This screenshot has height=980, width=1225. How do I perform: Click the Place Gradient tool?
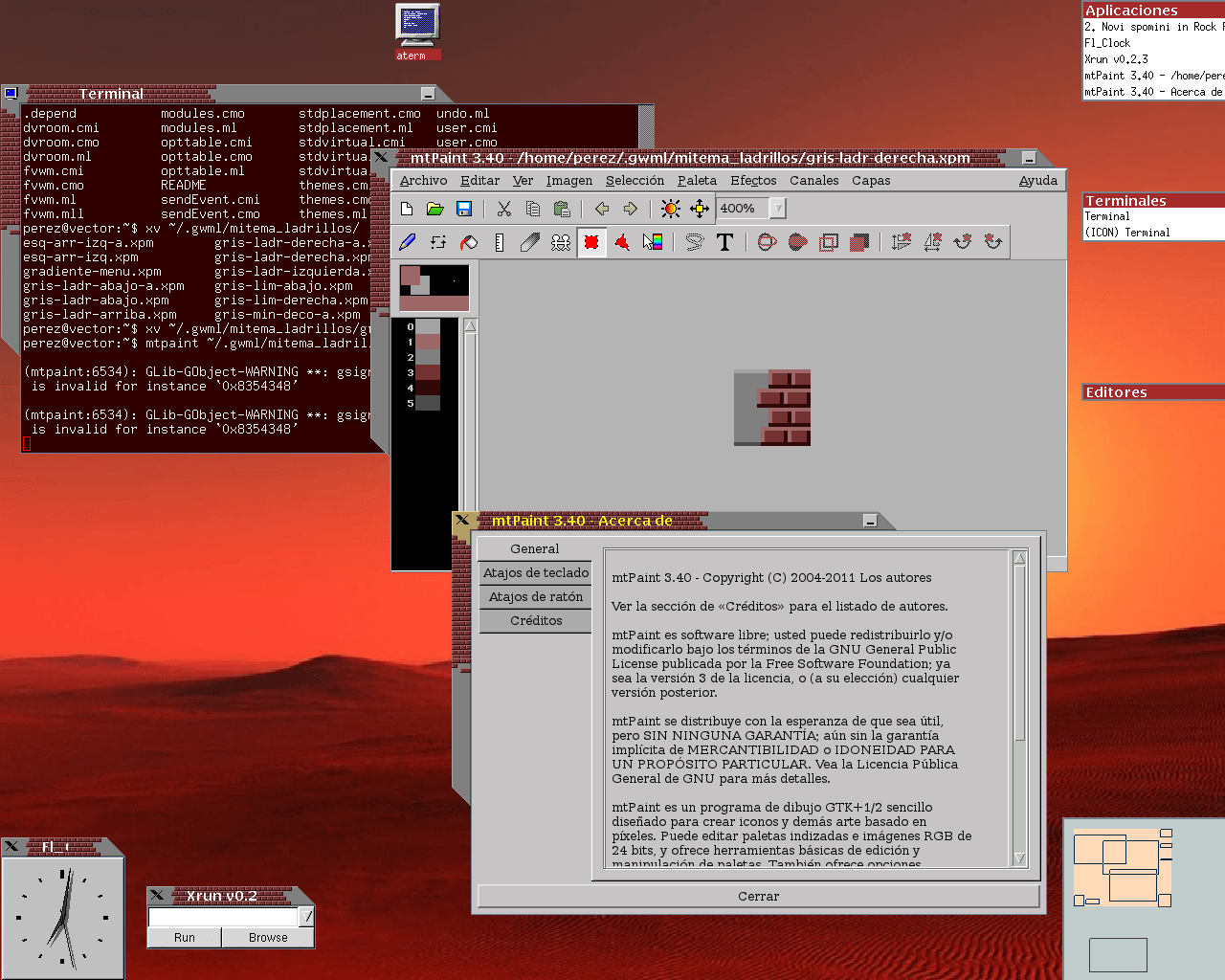coord(653,243)
